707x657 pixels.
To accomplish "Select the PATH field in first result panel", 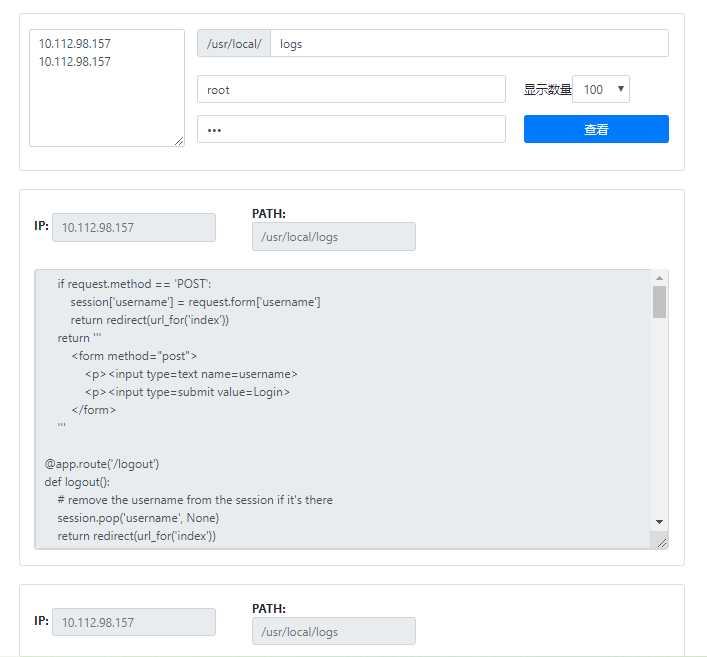I will (333, 237).
